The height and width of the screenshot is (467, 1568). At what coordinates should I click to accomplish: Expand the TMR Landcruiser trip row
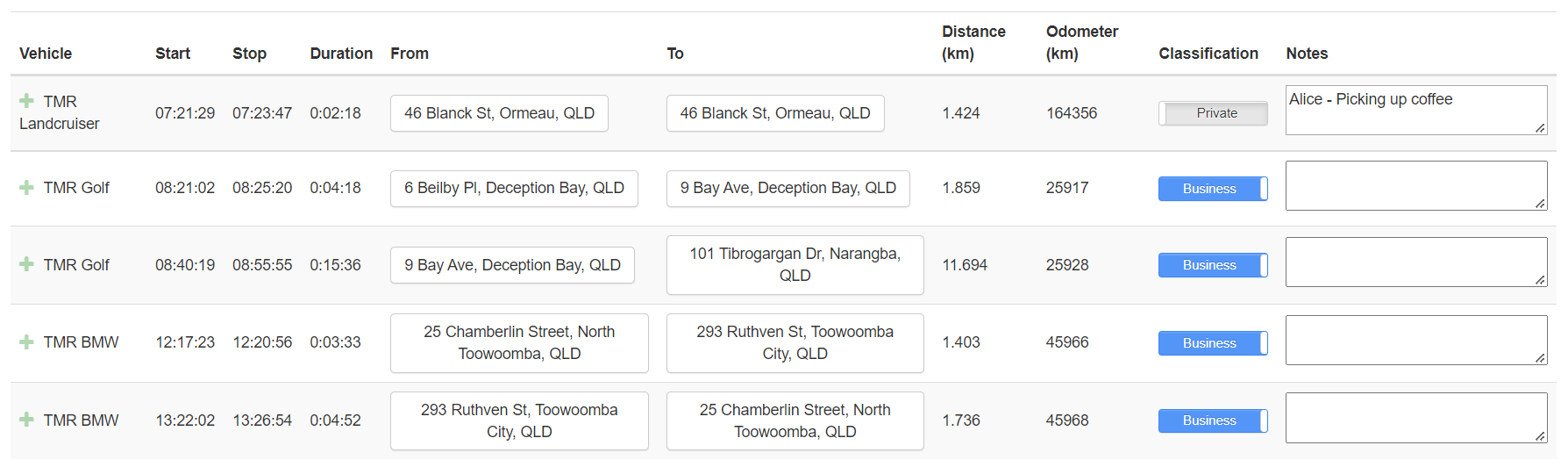click(x=26, y=101)
